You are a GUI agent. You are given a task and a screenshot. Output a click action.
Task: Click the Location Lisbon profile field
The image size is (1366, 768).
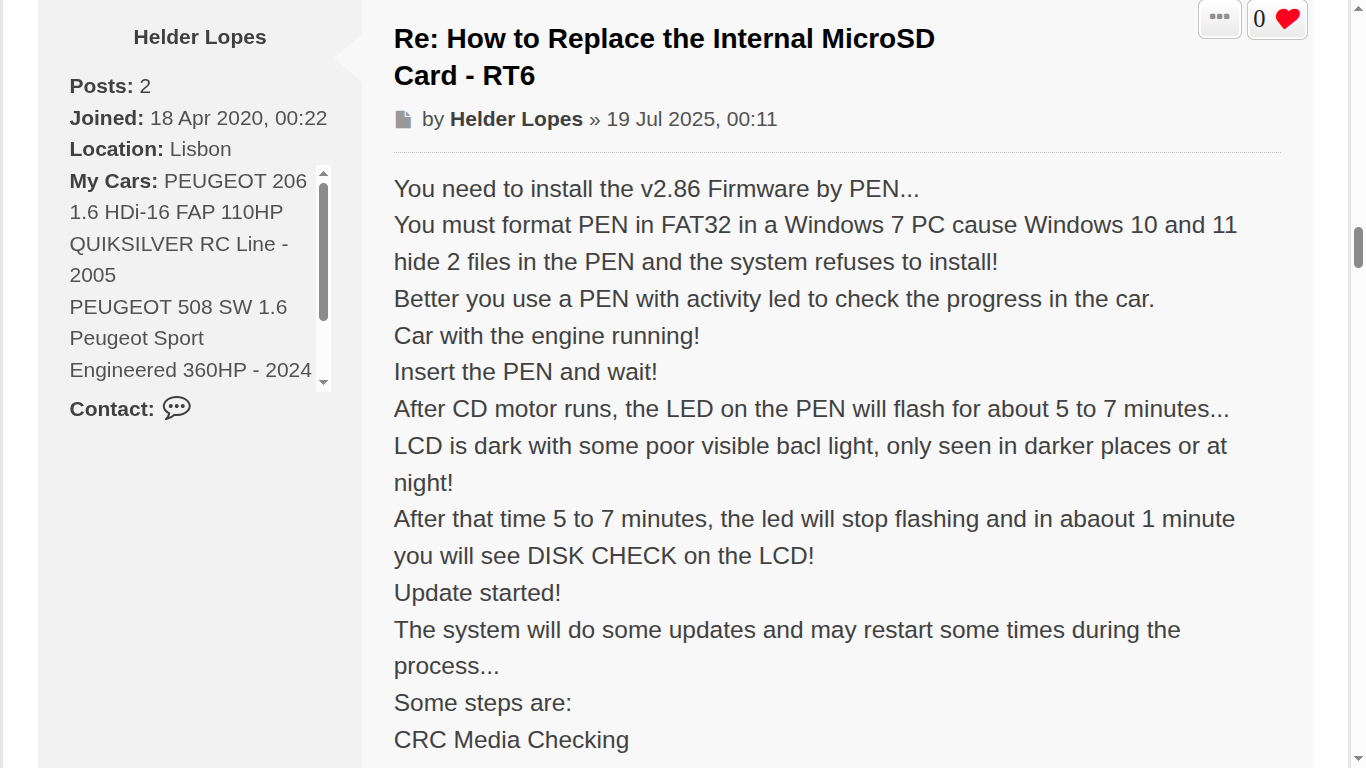click(150, 149)
